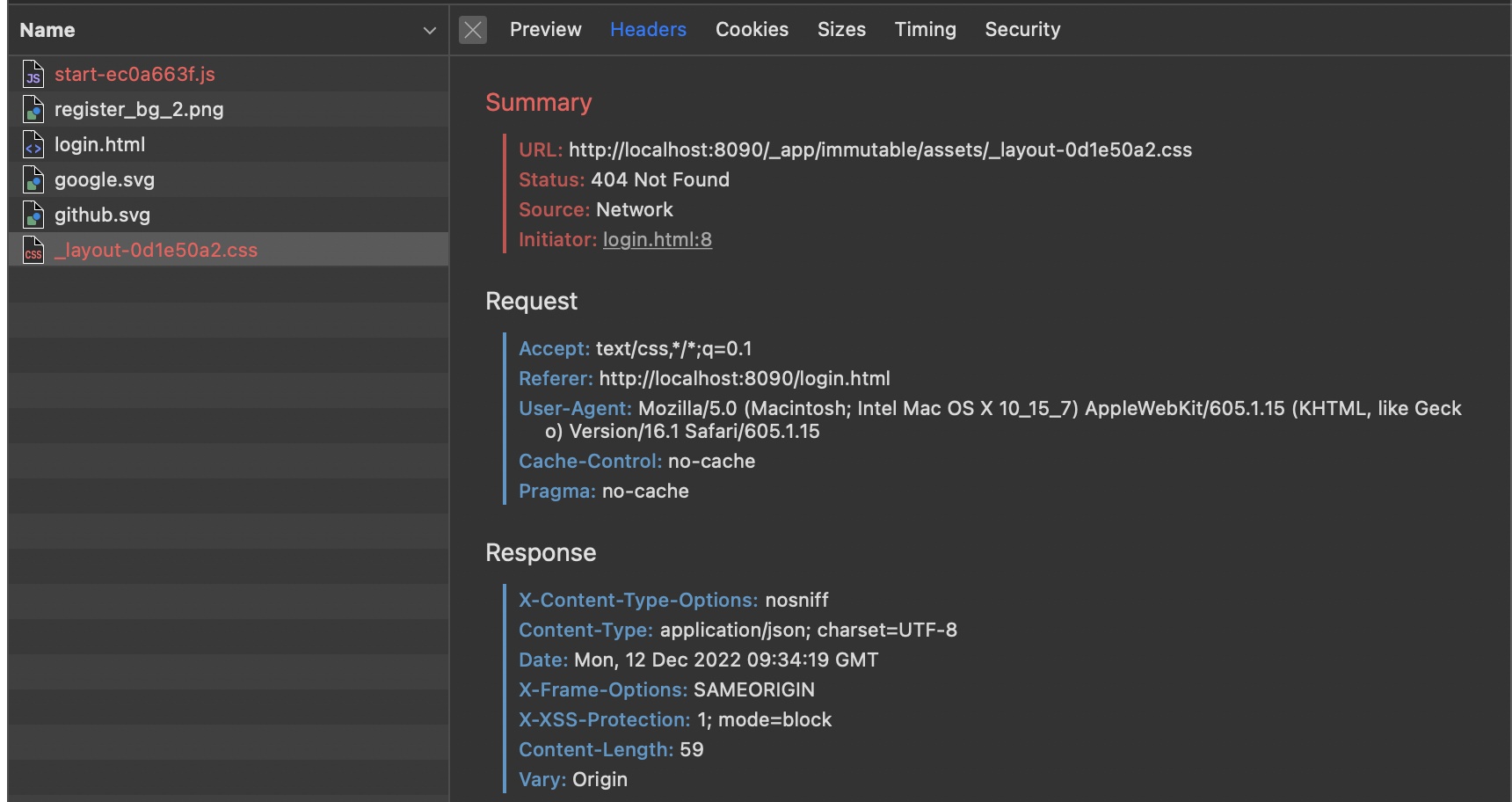
Task: Click the Name column header
Action: tap(47, 31)
